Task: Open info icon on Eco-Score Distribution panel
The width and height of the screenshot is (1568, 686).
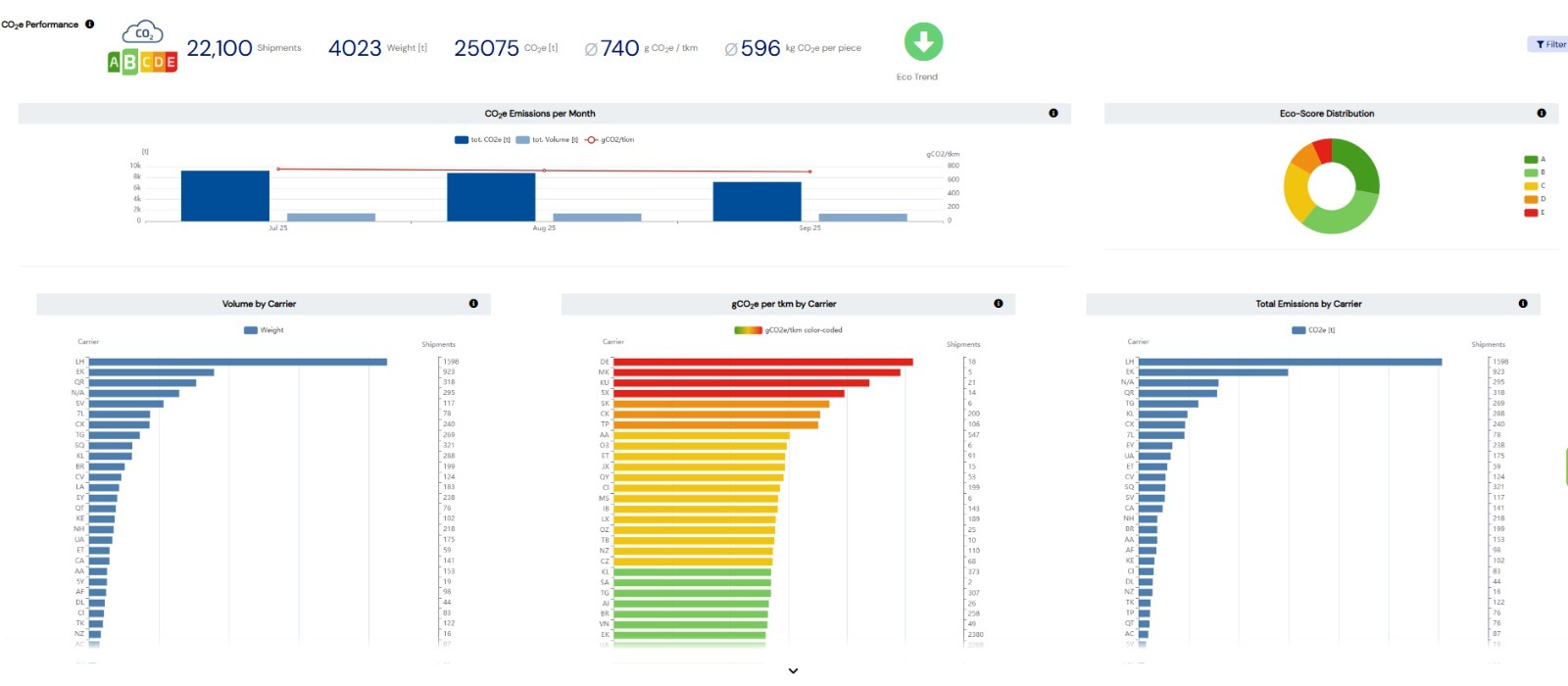Action: pyautogui.click(x=1542, y=114)
